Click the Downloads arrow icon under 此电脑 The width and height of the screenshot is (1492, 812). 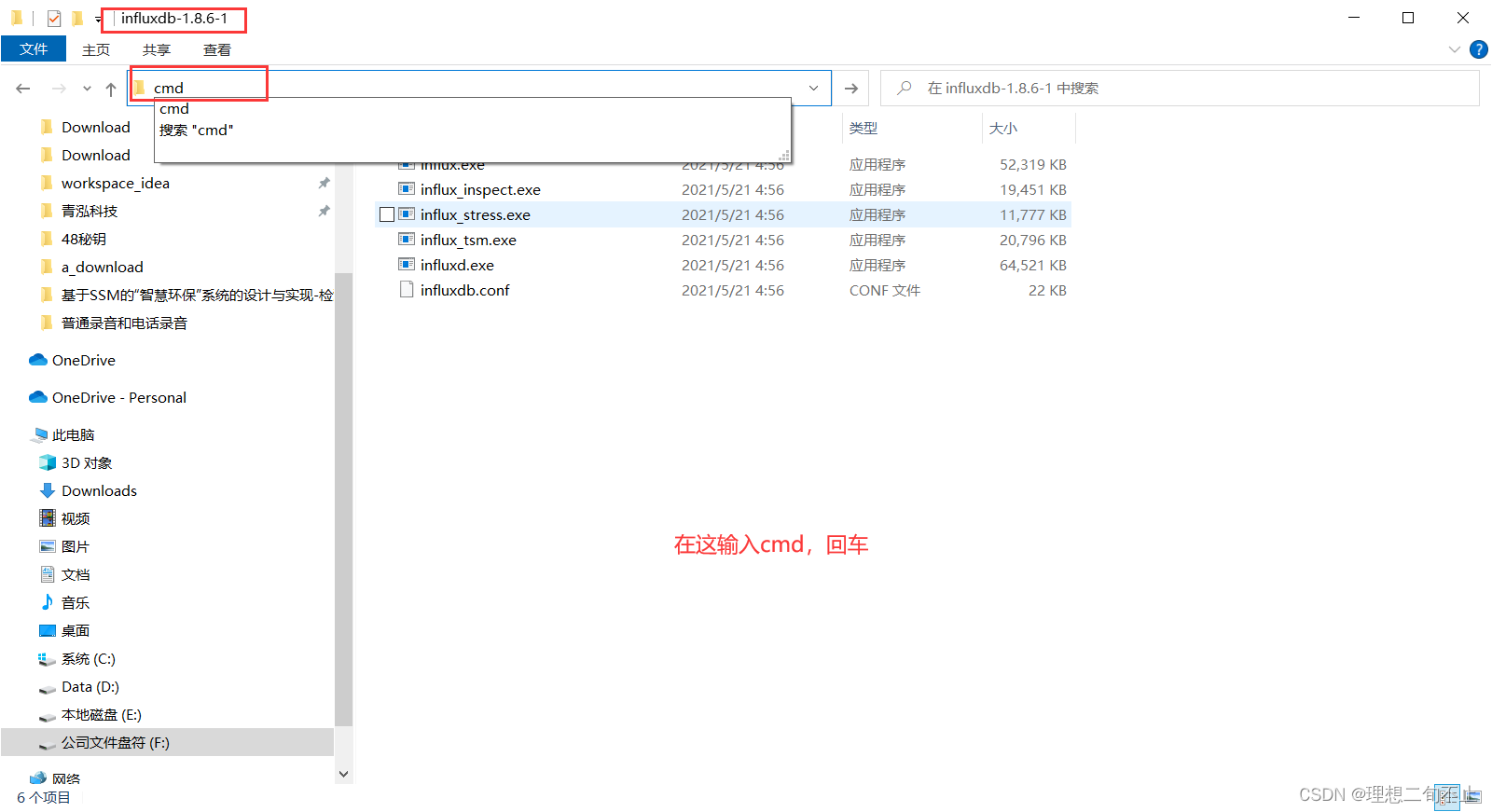tap(48, 490)
